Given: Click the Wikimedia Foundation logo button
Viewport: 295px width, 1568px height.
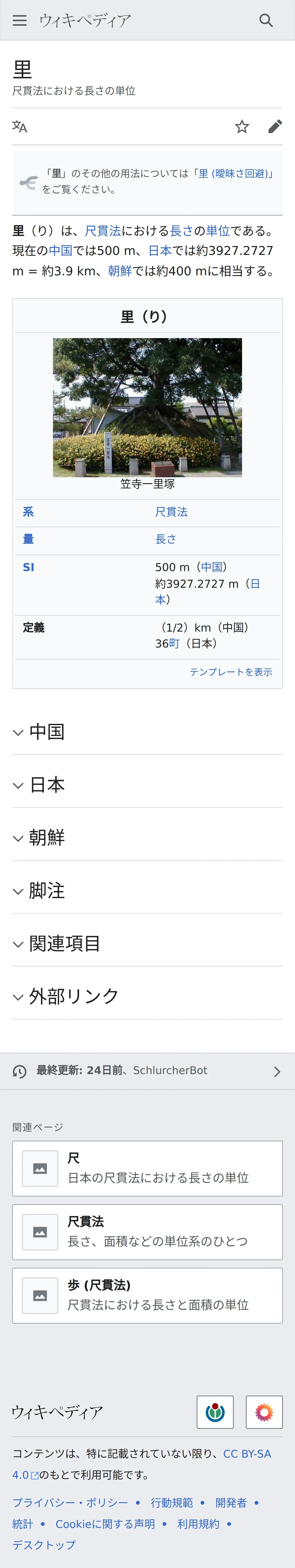Looking at the screenshot, I should (215, 1412).
